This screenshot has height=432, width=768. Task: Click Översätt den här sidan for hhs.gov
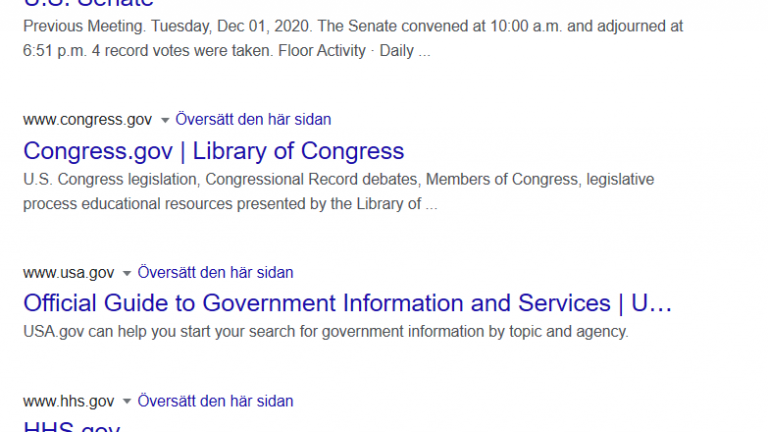pos(215,401)
